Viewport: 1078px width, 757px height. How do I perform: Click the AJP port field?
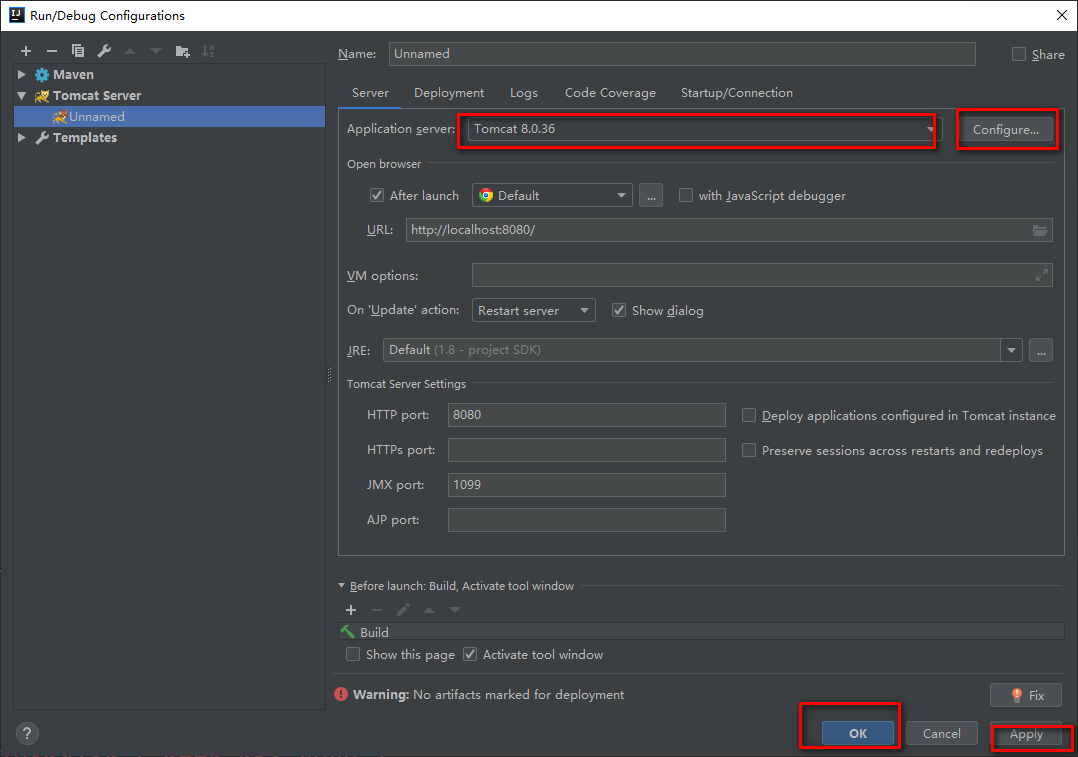pyautogui.click(x=586, y=520)
